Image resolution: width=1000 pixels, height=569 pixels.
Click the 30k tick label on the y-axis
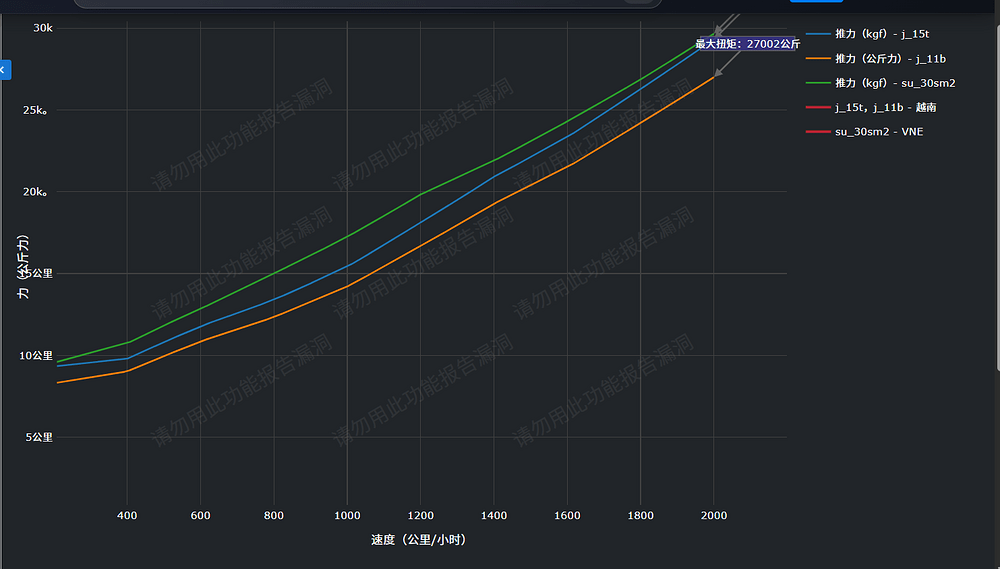[43, 28]
